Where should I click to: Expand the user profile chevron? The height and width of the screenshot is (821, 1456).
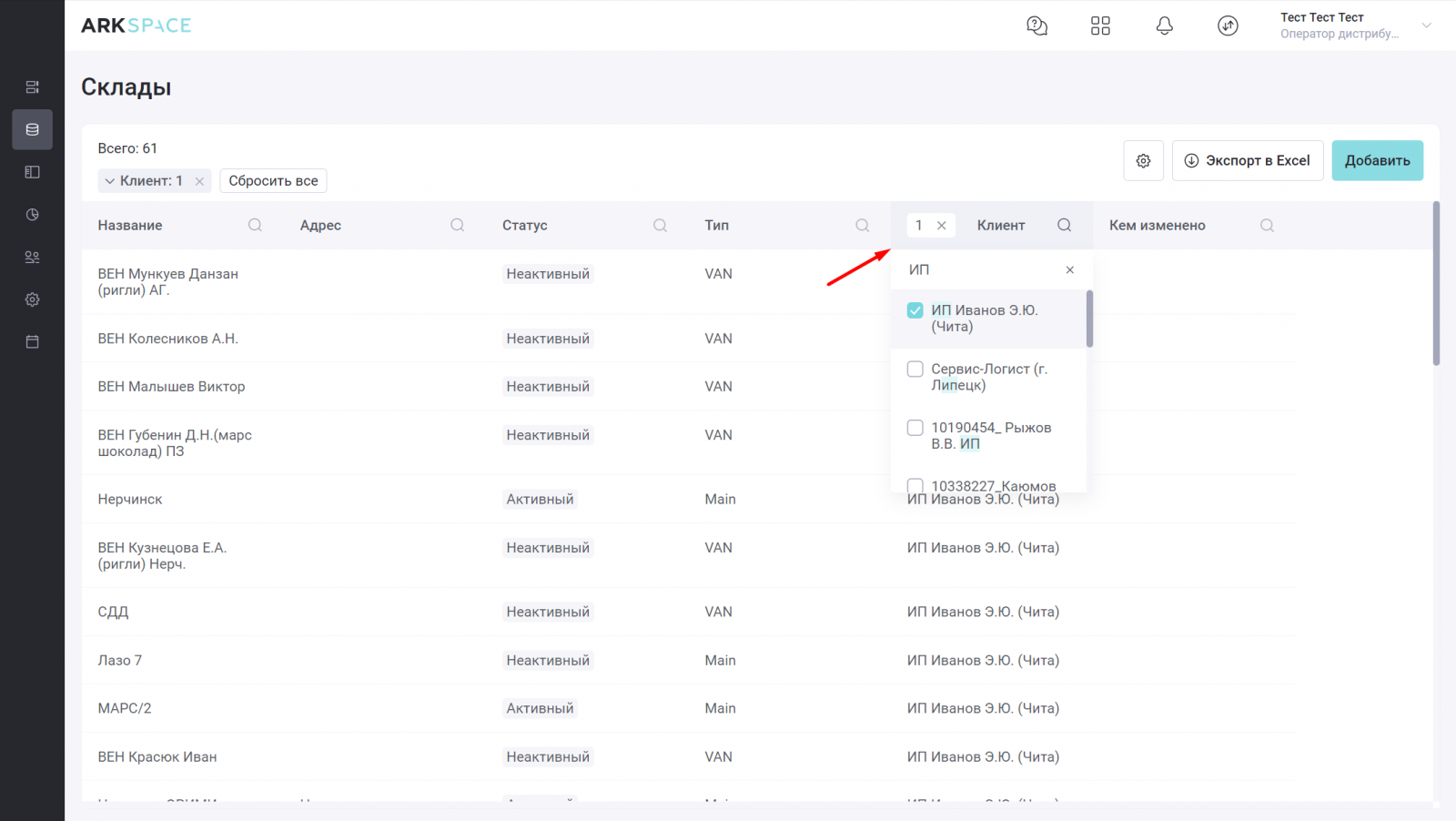(1426, 25)
